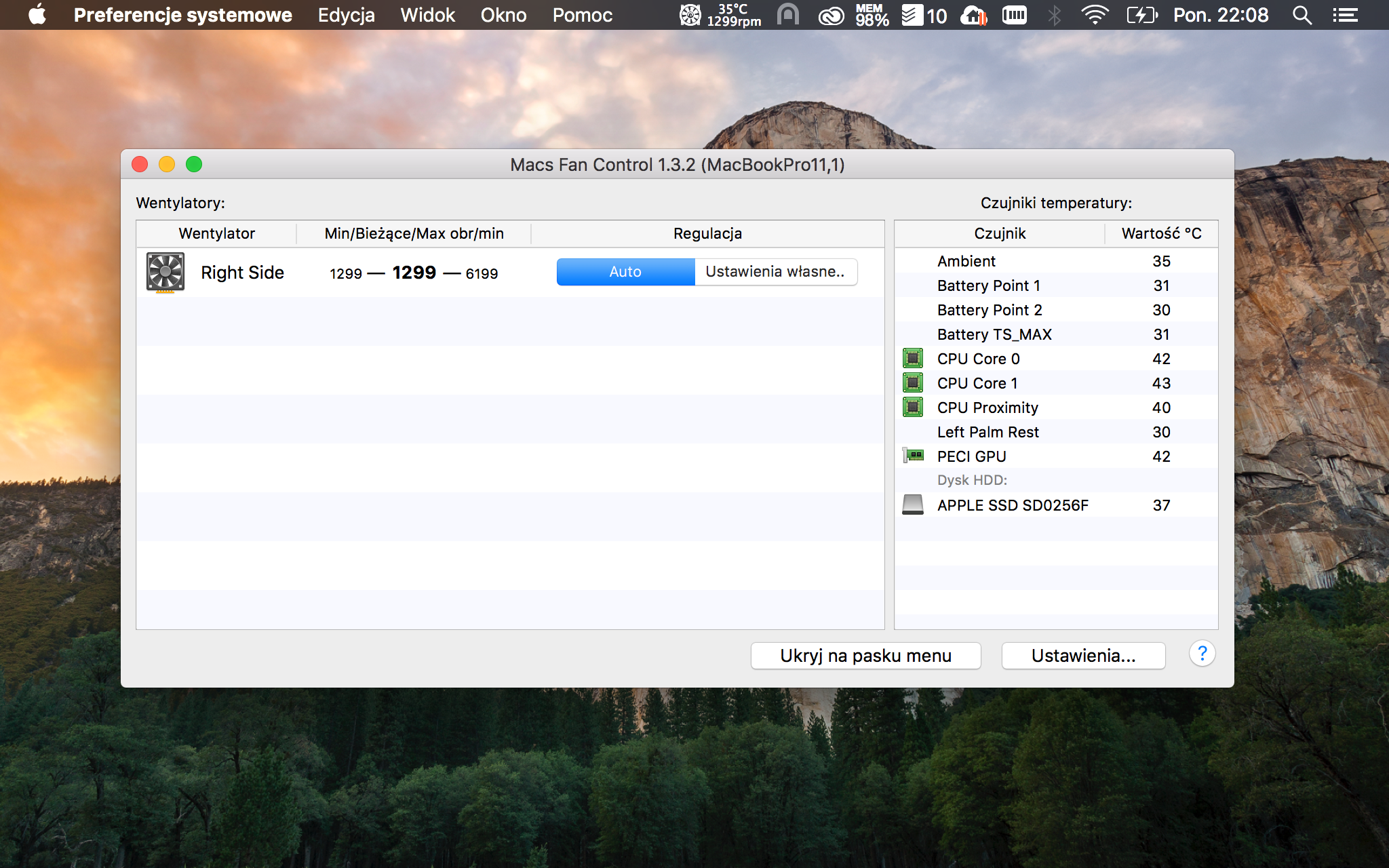Open Spotlight search
This screenshot has height=868, width=1389.
(1302, 15)
